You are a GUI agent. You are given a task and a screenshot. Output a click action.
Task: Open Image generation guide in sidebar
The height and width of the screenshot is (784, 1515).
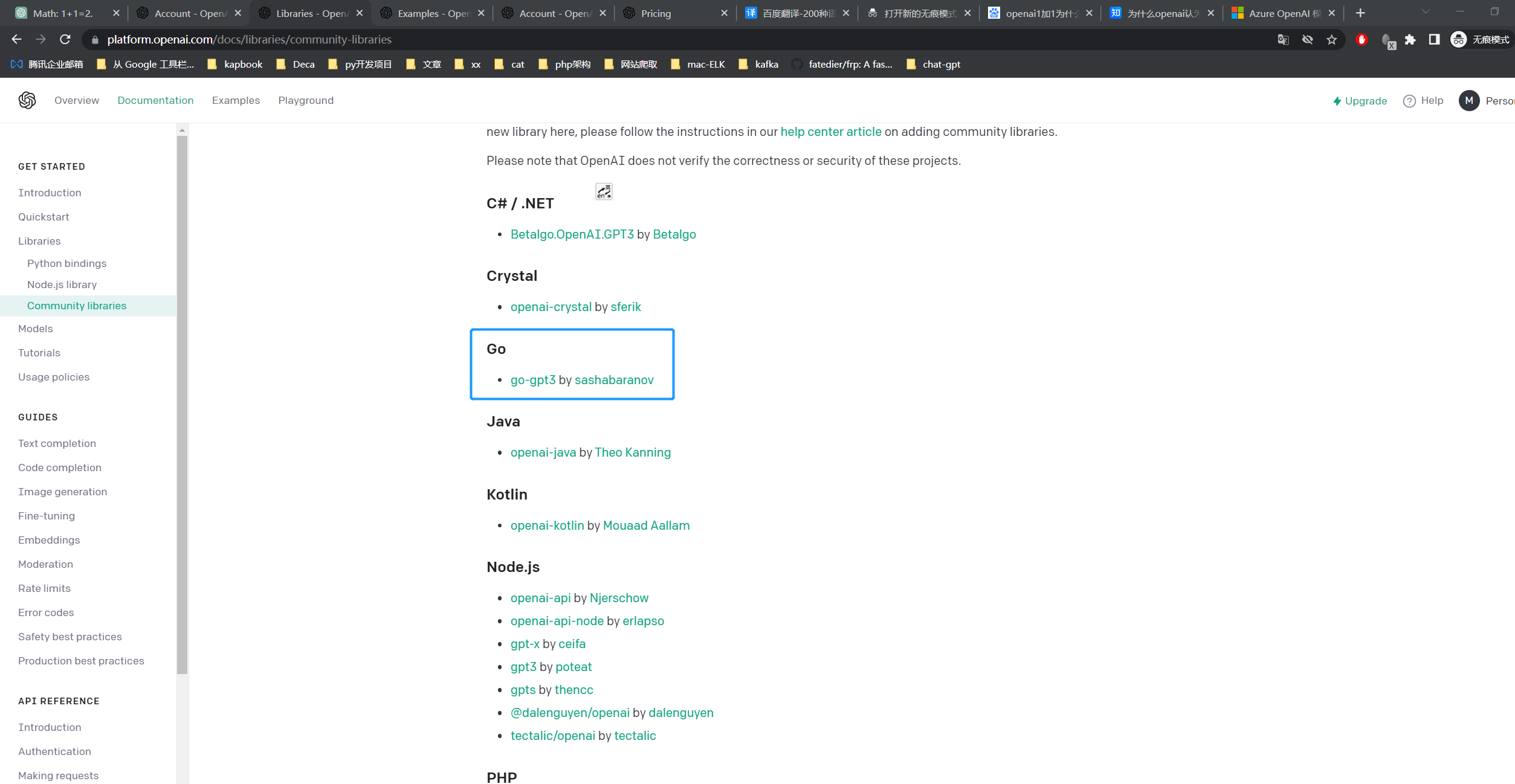point(62,492)
